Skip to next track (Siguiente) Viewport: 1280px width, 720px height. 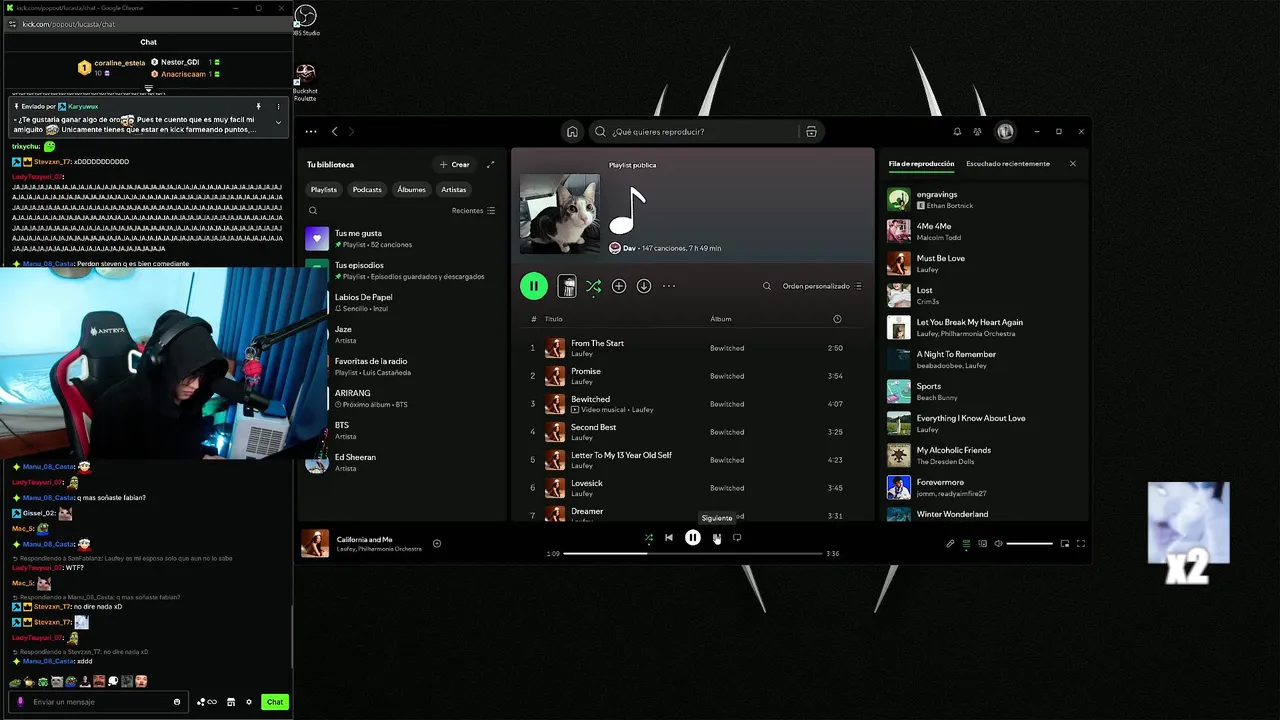(717, 538)
